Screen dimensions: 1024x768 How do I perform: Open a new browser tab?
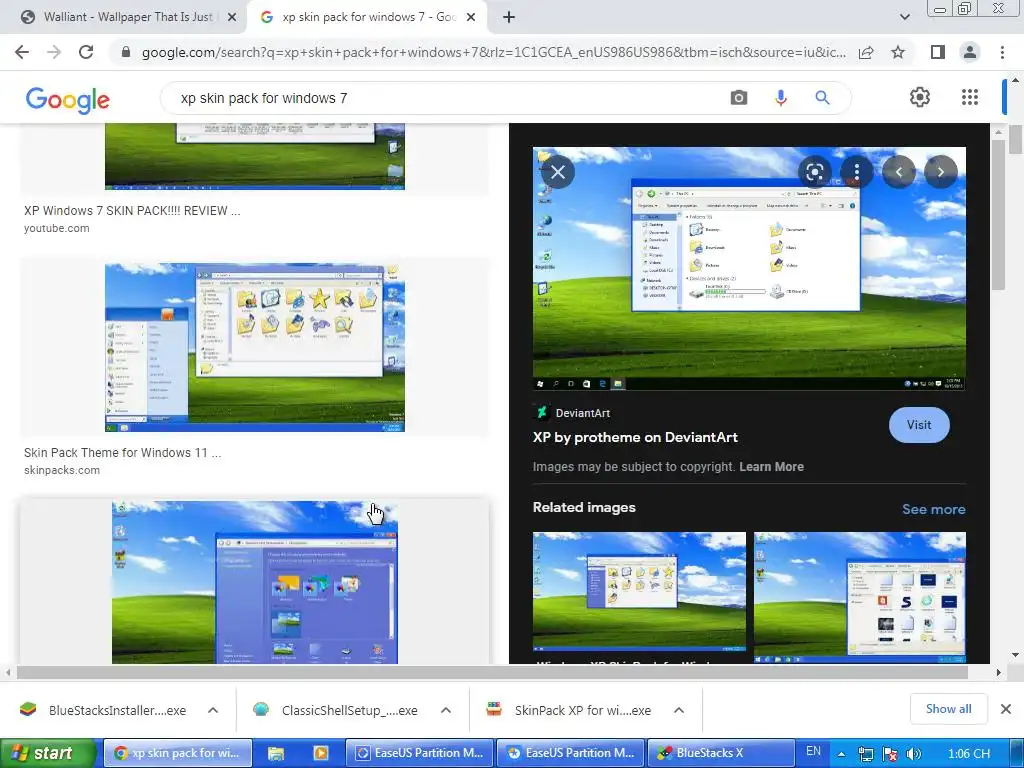tap(509, 18)
